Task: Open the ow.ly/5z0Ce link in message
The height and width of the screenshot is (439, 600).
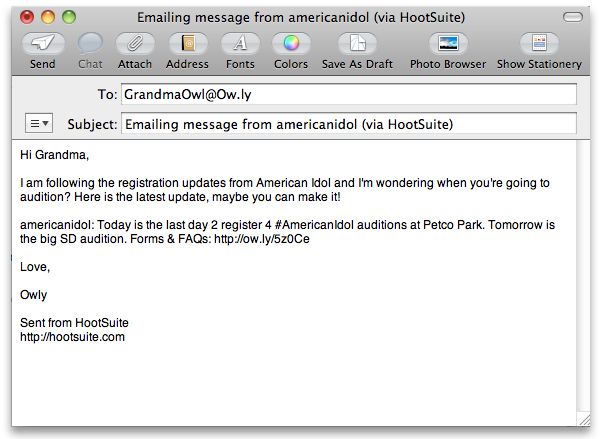Action: coord(262,239)
